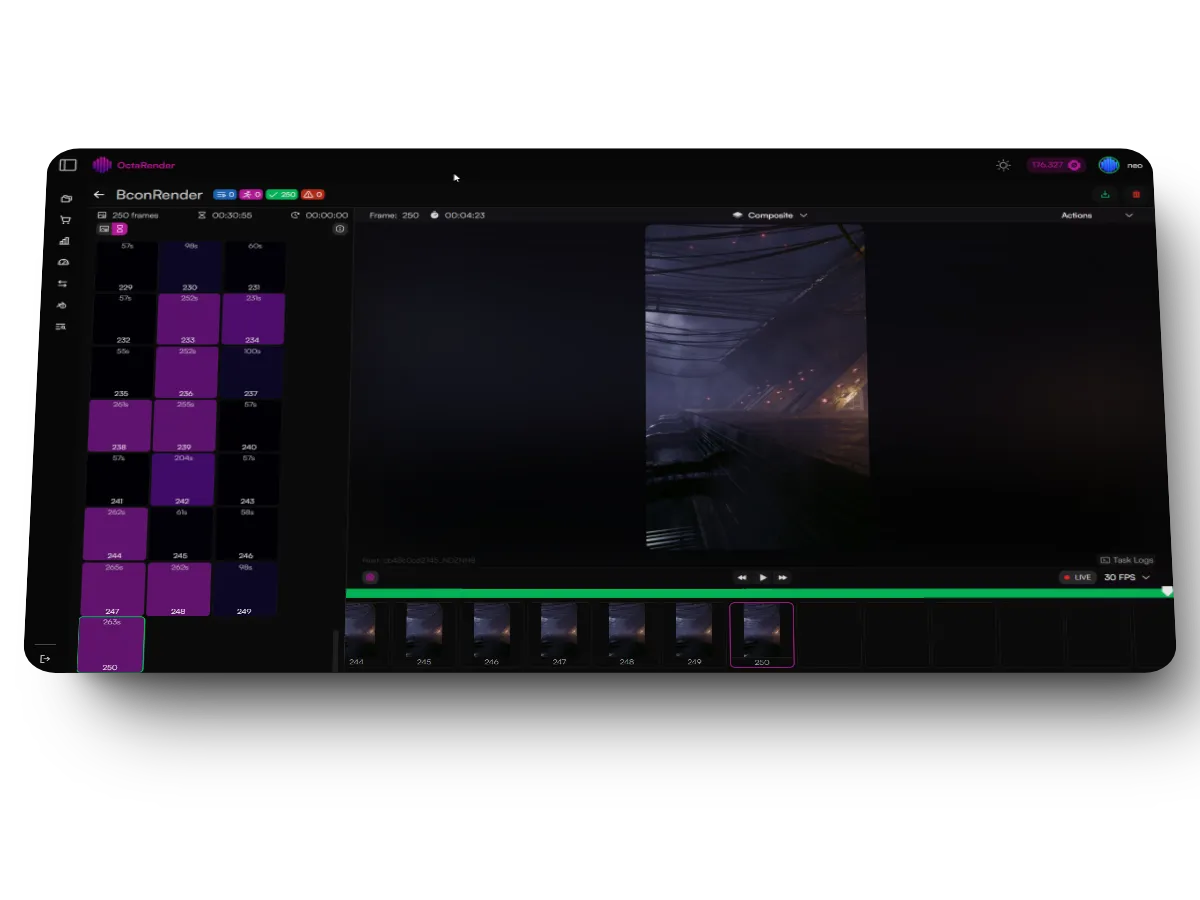The image size is (1200, 900).
Task: Click the white playhead handle on progress bar
Action: (x=1167, y=592)
